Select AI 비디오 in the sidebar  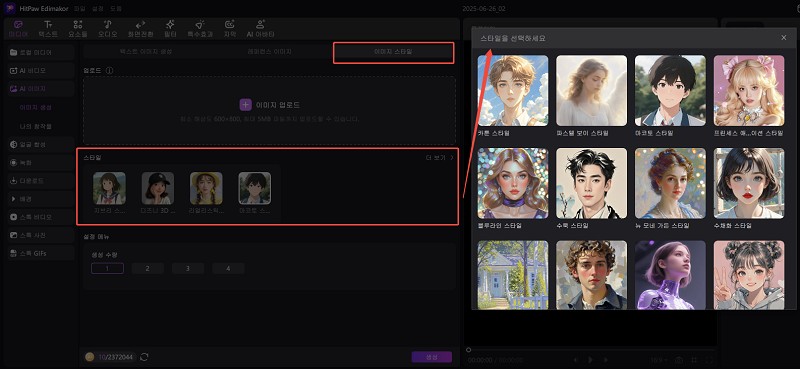click(41, 70)
